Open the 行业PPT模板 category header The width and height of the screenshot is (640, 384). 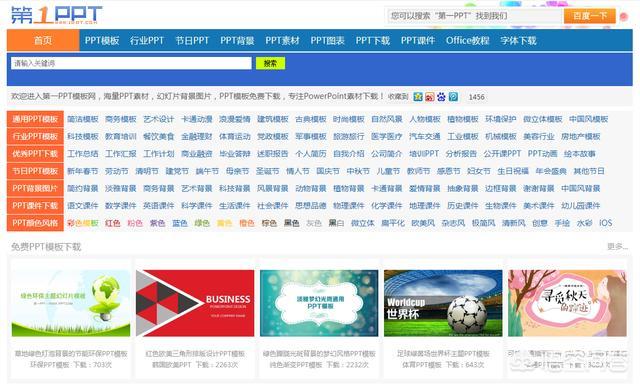[35, 136]
